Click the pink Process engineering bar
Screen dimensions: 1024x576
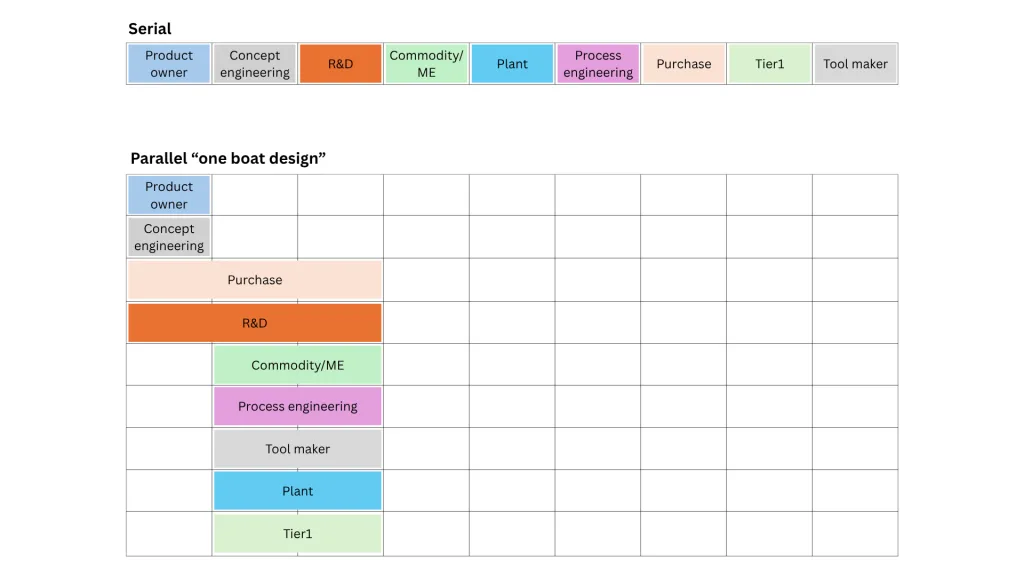pyautogui.click(x=298, y=406)
